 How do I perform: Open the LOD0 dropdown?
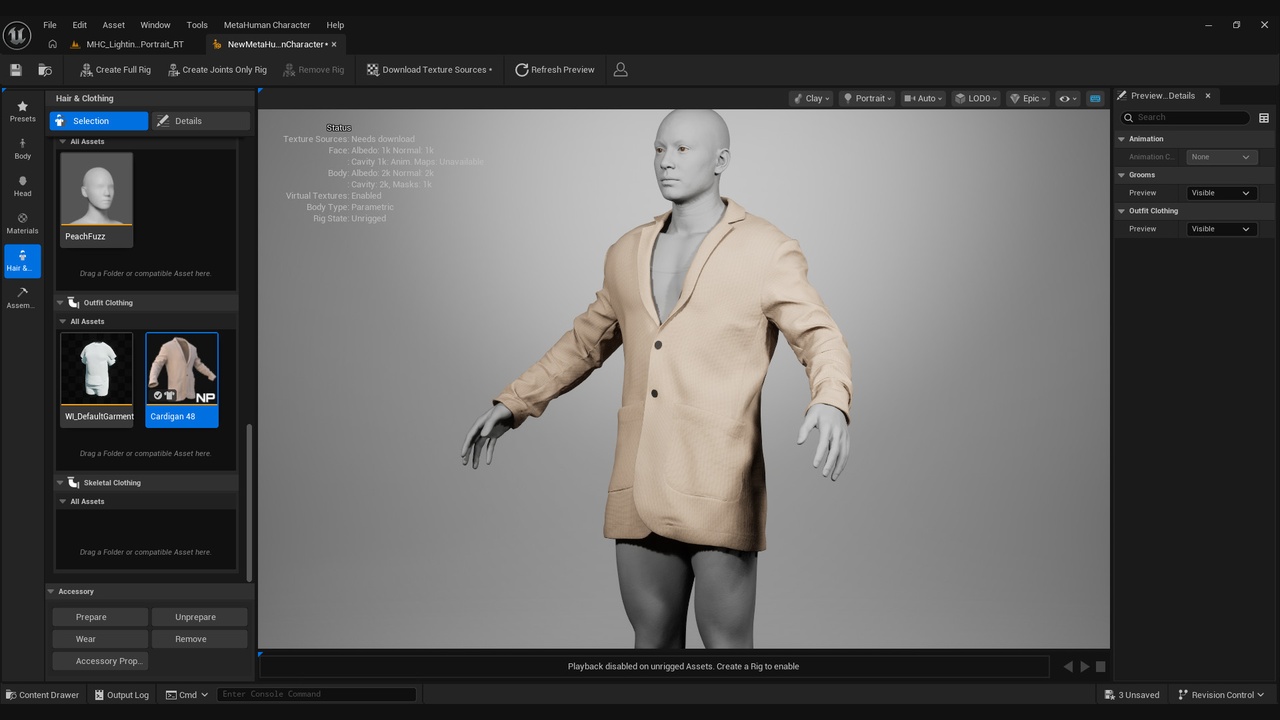pos(975,98)
